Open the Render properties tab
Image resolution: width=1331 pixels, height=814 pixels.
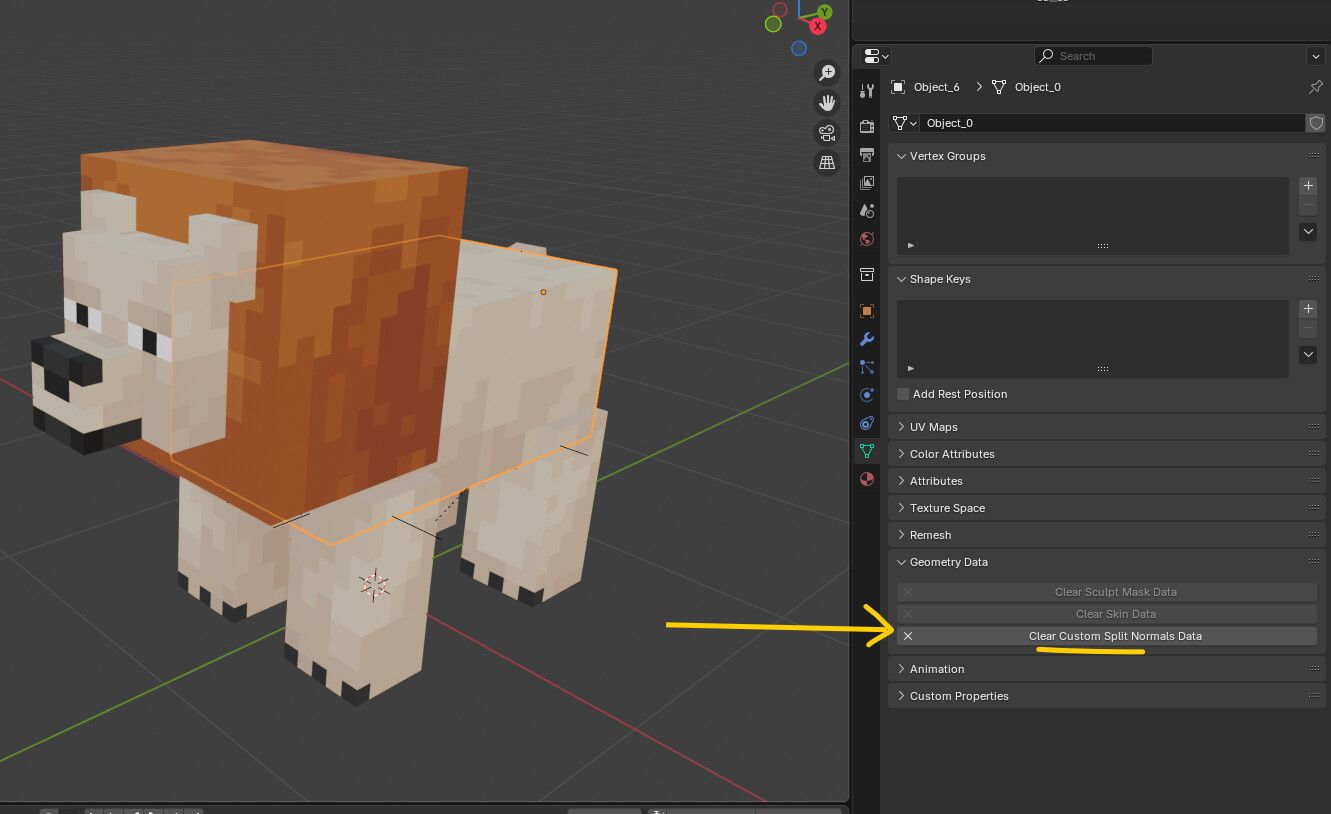tap(867, 127)
